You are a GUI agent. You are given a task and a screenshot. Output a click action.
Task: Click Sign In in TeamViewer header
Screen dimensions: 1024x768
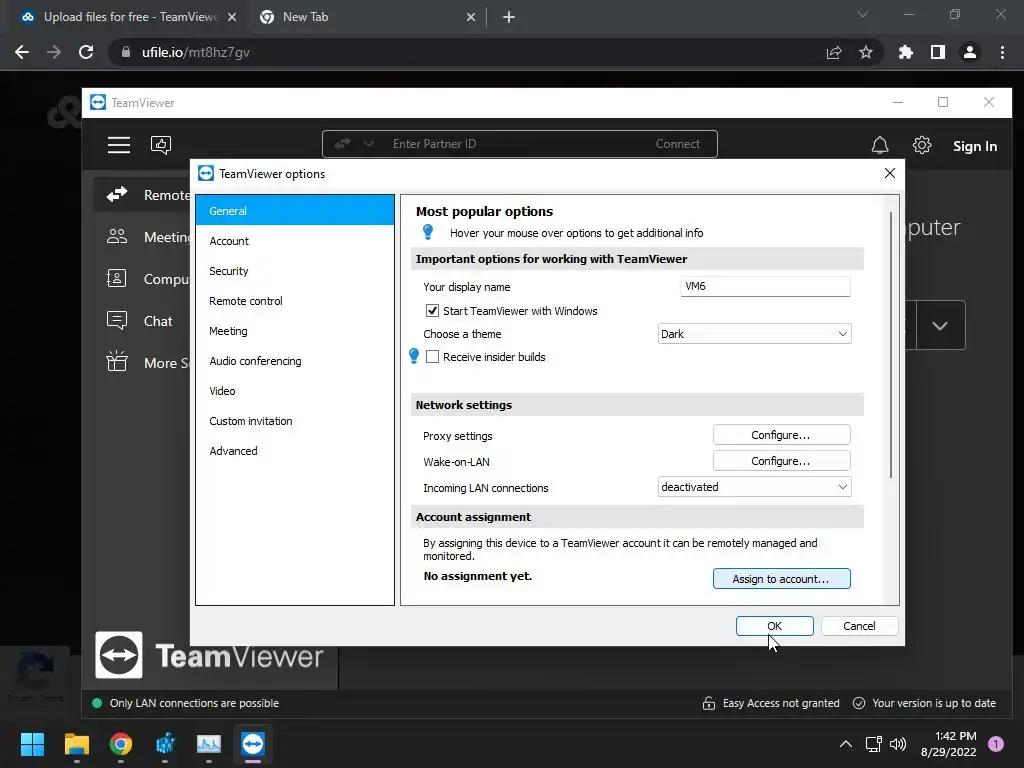click(x=974, y=146)
